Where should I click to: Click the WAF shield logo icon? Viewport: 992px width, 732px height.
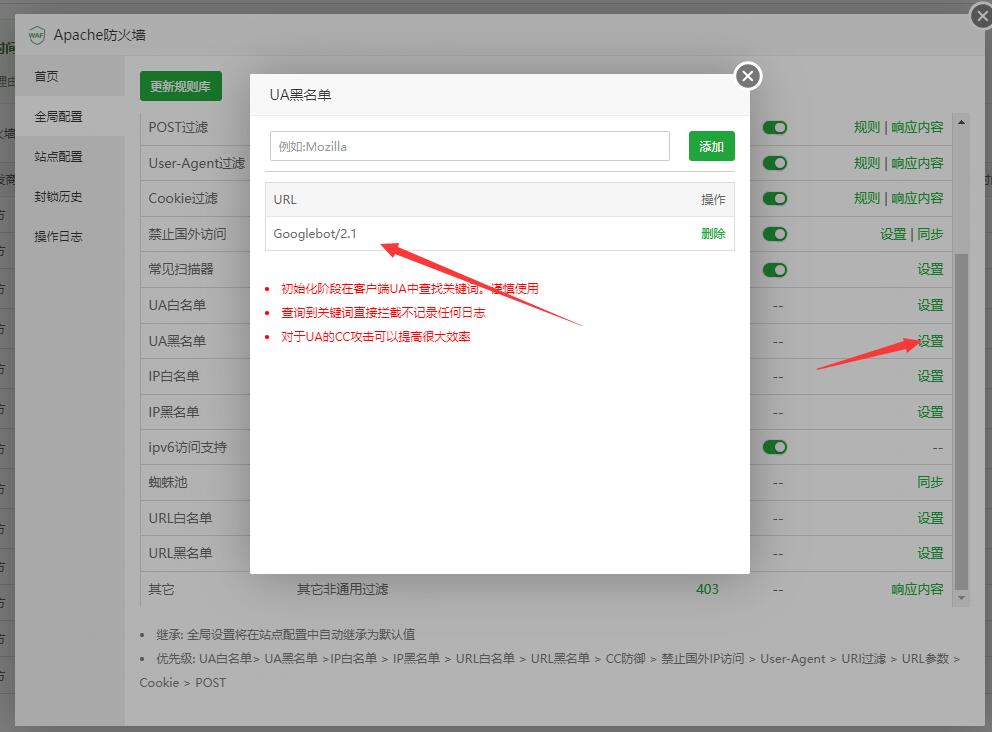click(37, 35)
